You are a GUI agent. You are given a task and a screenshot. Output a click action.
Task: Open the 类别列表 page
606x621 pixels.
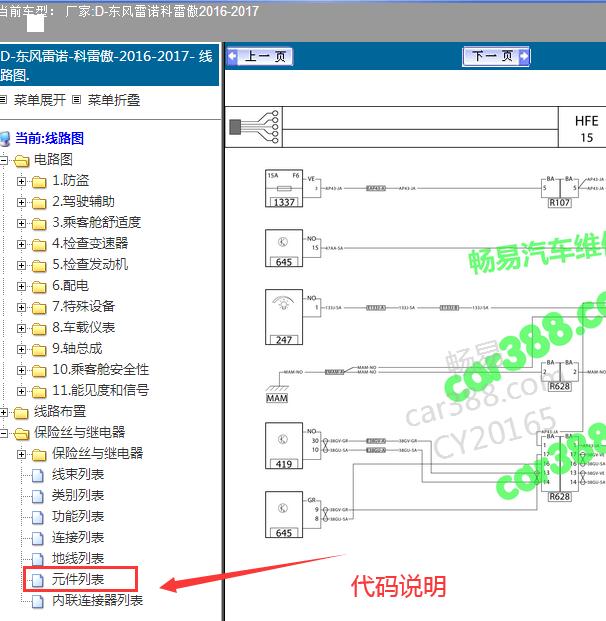78,495
